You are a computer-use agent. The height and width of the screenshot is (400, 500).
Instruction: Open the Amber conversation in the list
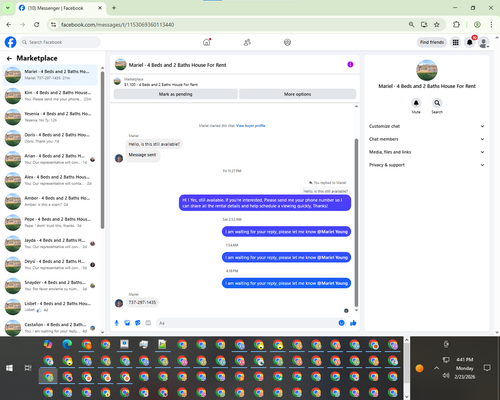(x=50, y=201)
